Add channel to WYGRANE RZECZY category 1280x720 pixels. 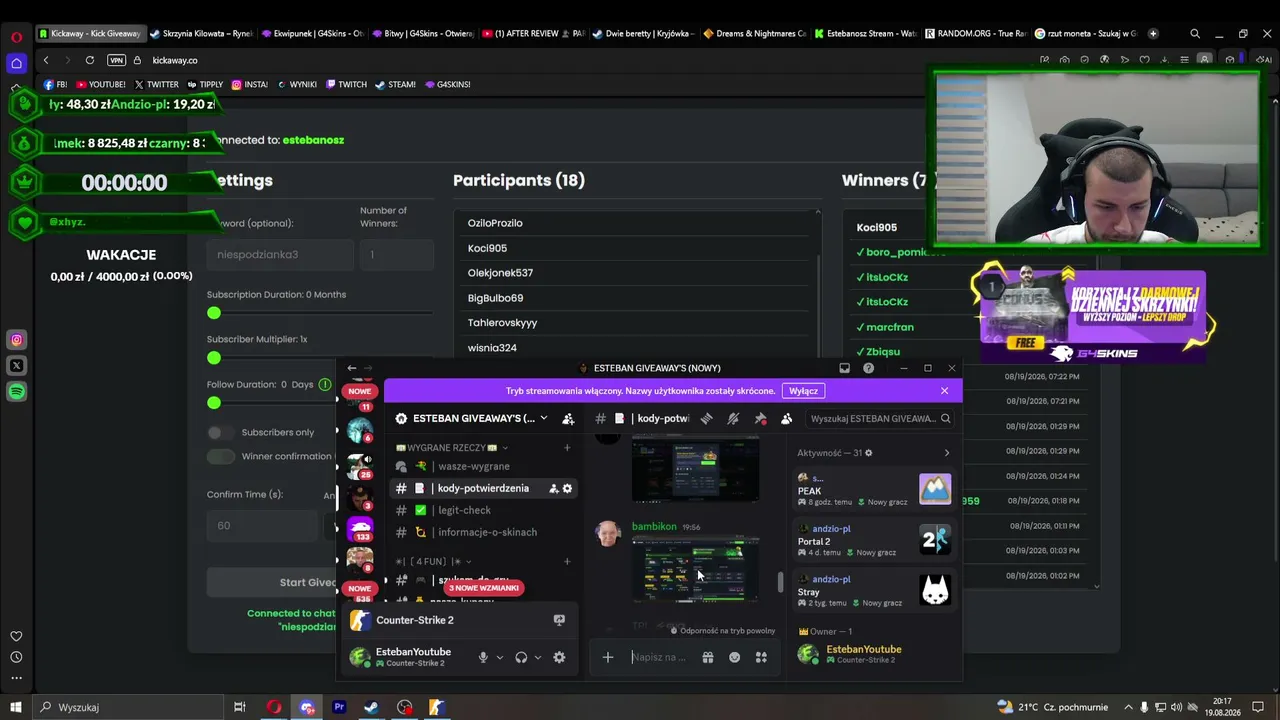[x=567, y=448]
